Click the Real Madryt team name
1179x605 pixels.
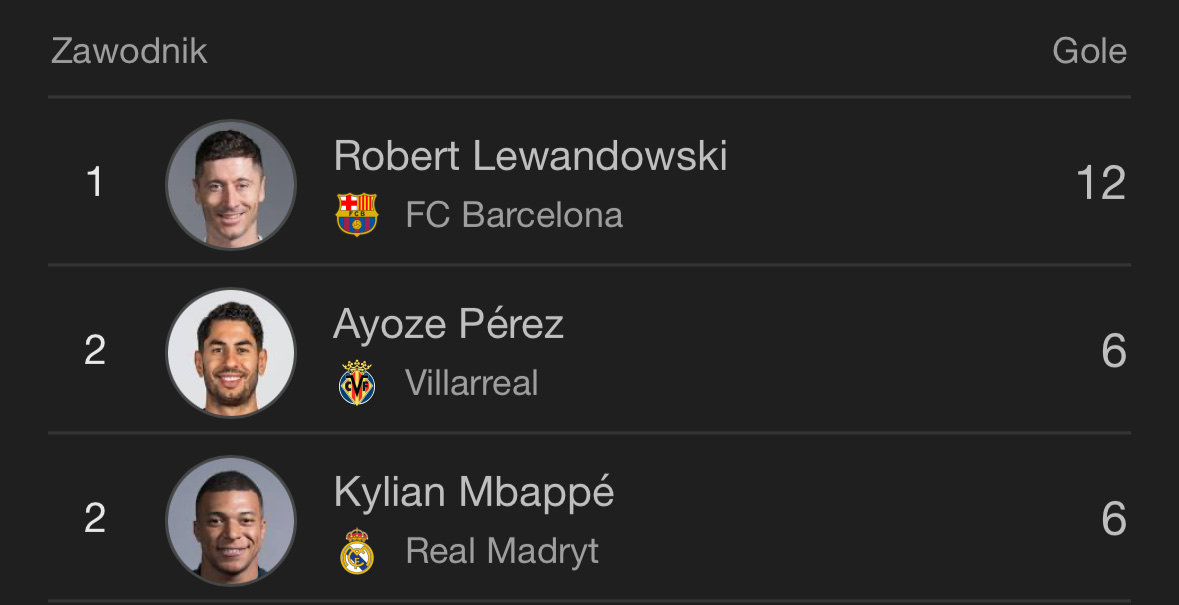502,551
